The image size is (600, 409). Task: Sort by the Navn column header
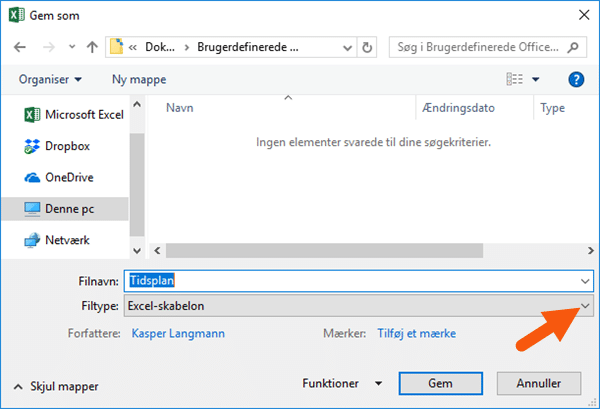pyautogui.click(x=179, y=108)
